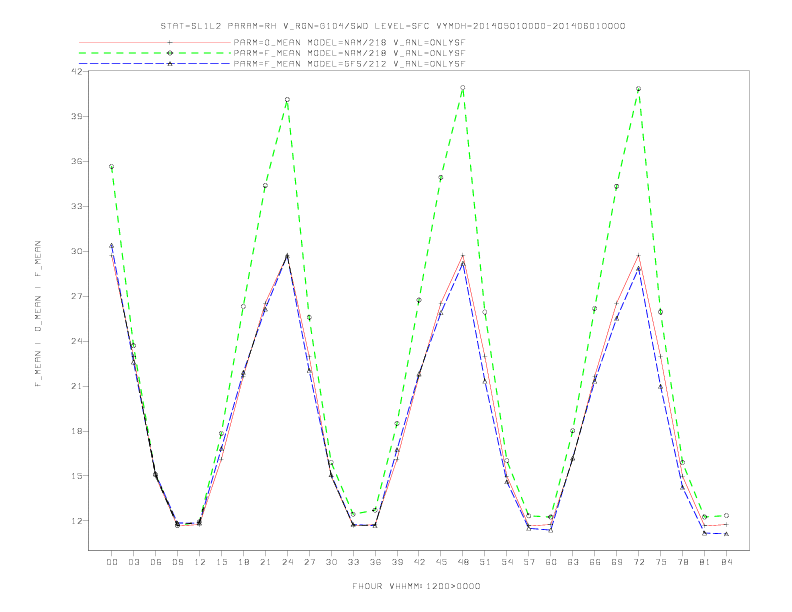Click blue triangle data point at hour 84

[x=726, y=534]
